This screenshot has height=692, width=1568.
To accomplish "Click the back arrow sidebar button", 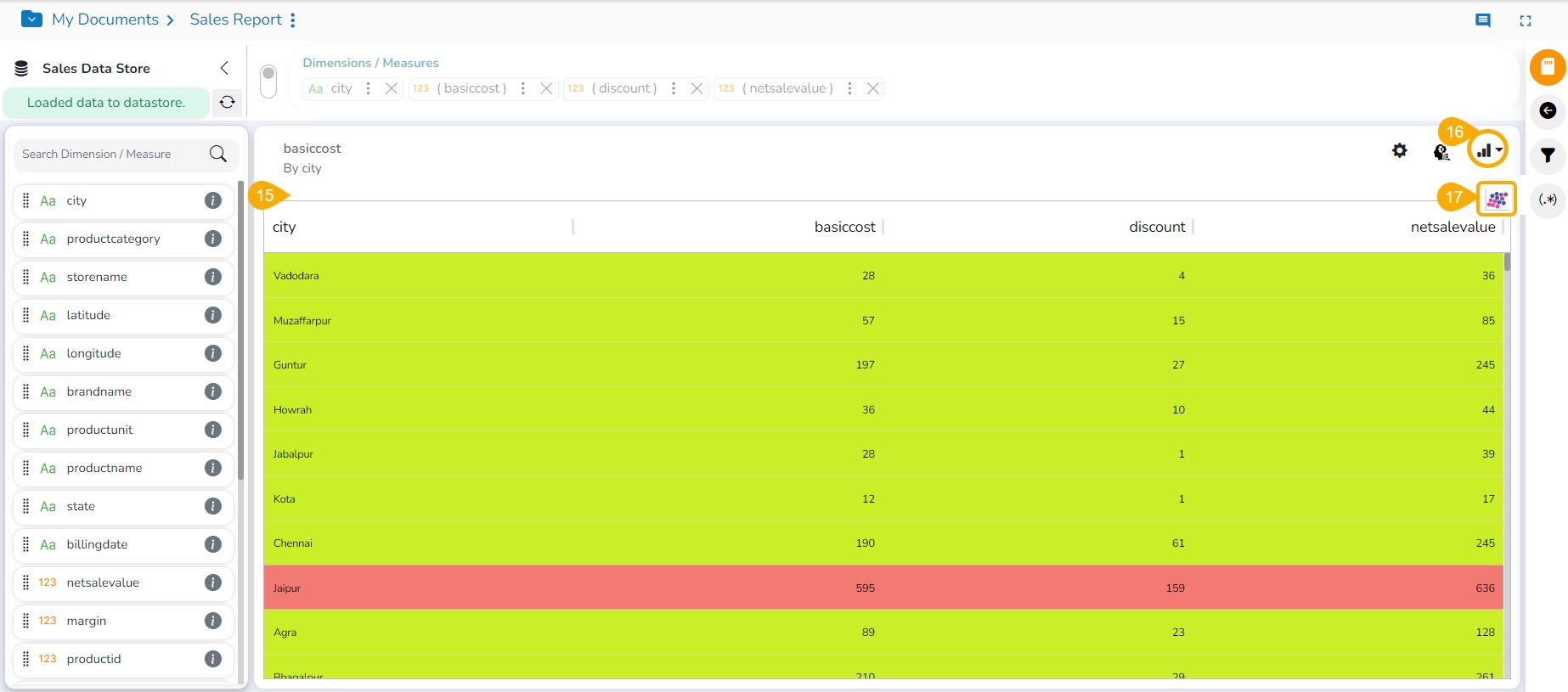I will pyautogui.click(x=1548, y=110).
